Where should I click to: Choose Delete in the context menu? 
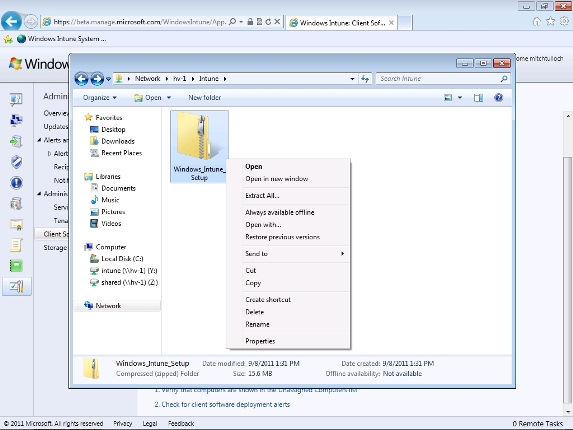coord(255,312)
